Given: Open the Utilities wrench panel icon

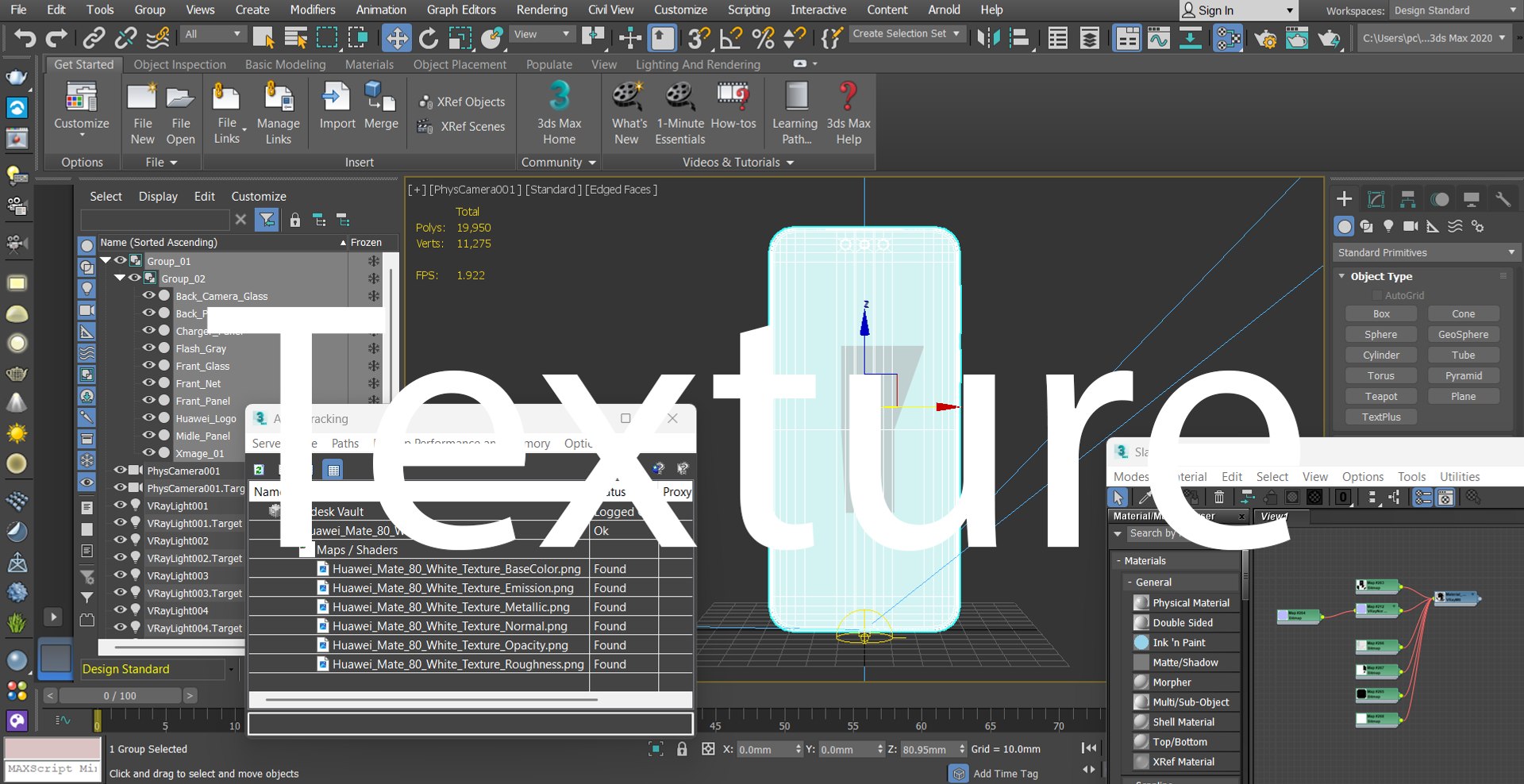Looking at the screenshot, I should pyautogui.click(x=1503, y=199).
